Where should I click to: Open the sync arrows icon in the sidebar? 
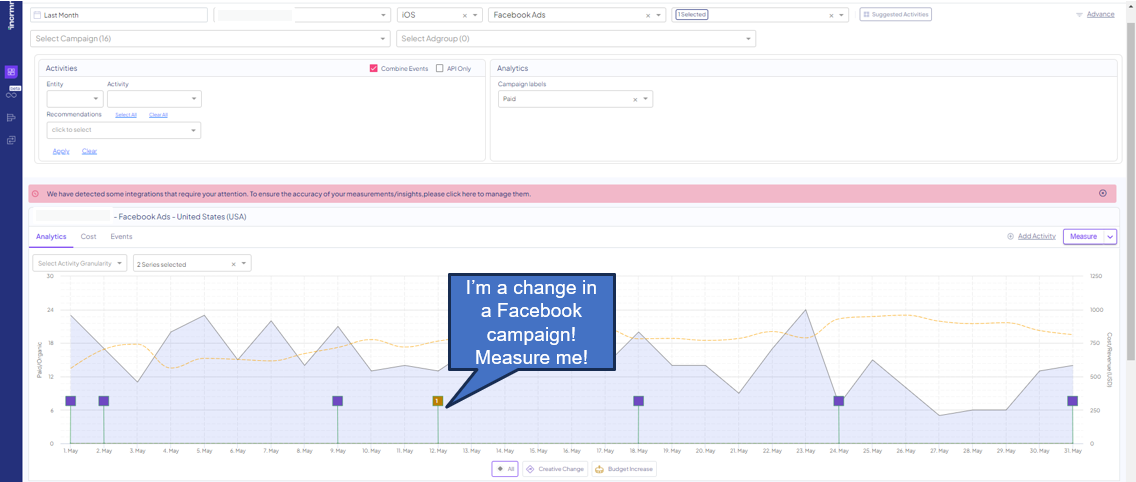point(11,140)
